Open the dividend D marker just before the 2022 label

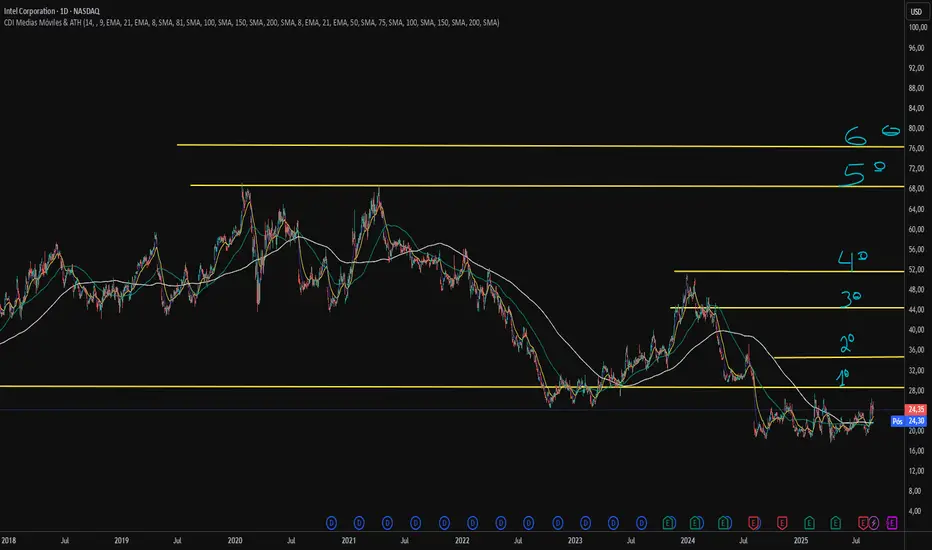(444, 523)
